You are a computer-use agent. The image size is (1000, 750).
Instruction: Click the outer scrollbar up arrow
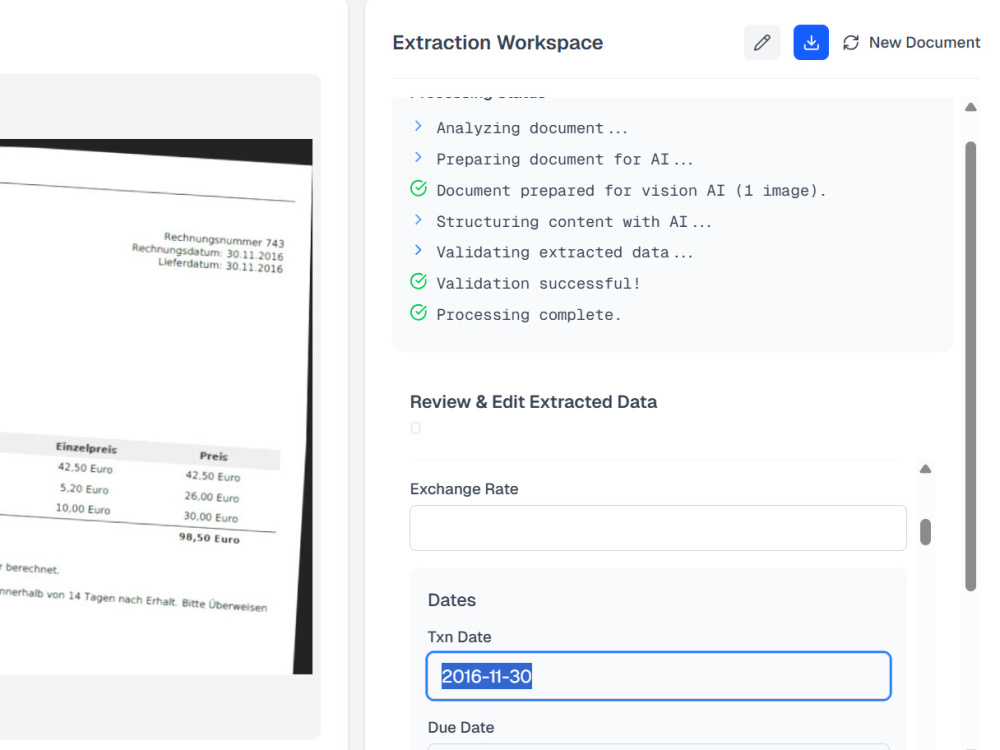[x=971, y=107]
